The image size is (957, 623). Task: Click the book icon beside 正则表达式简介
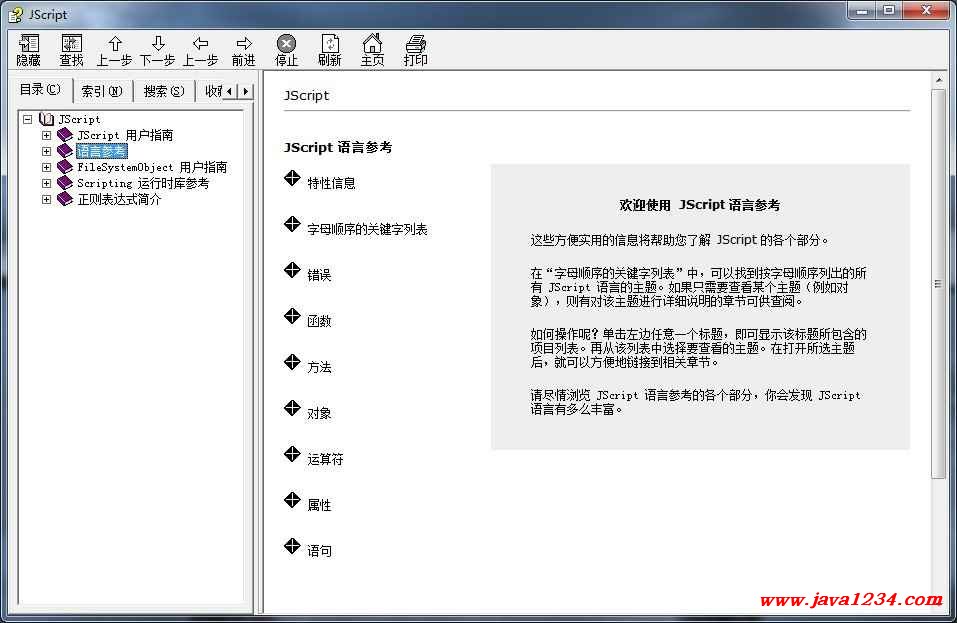[x=65, y=199]
